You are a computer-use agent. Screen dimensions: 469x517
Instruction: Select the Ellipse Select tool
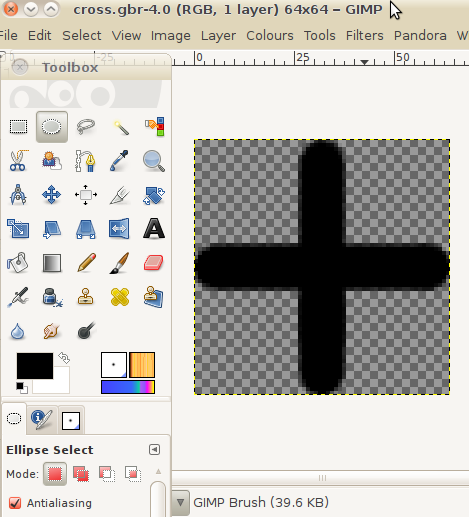52,127
